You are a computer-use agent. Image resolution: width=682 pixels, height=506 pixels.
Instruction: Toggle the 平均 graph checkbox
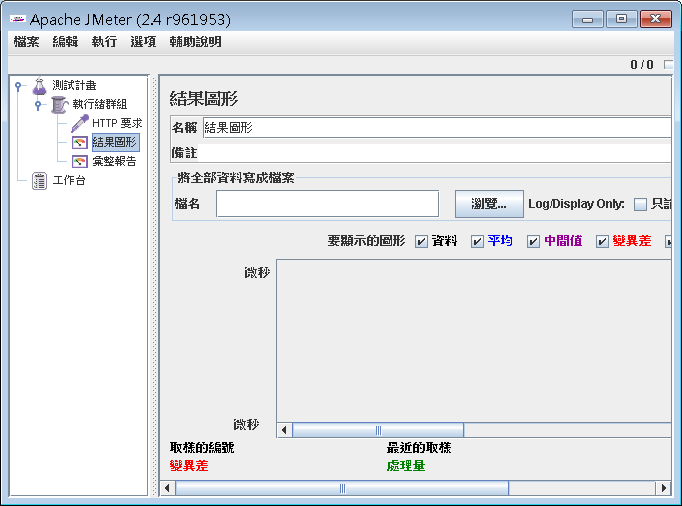pos(477,241)
